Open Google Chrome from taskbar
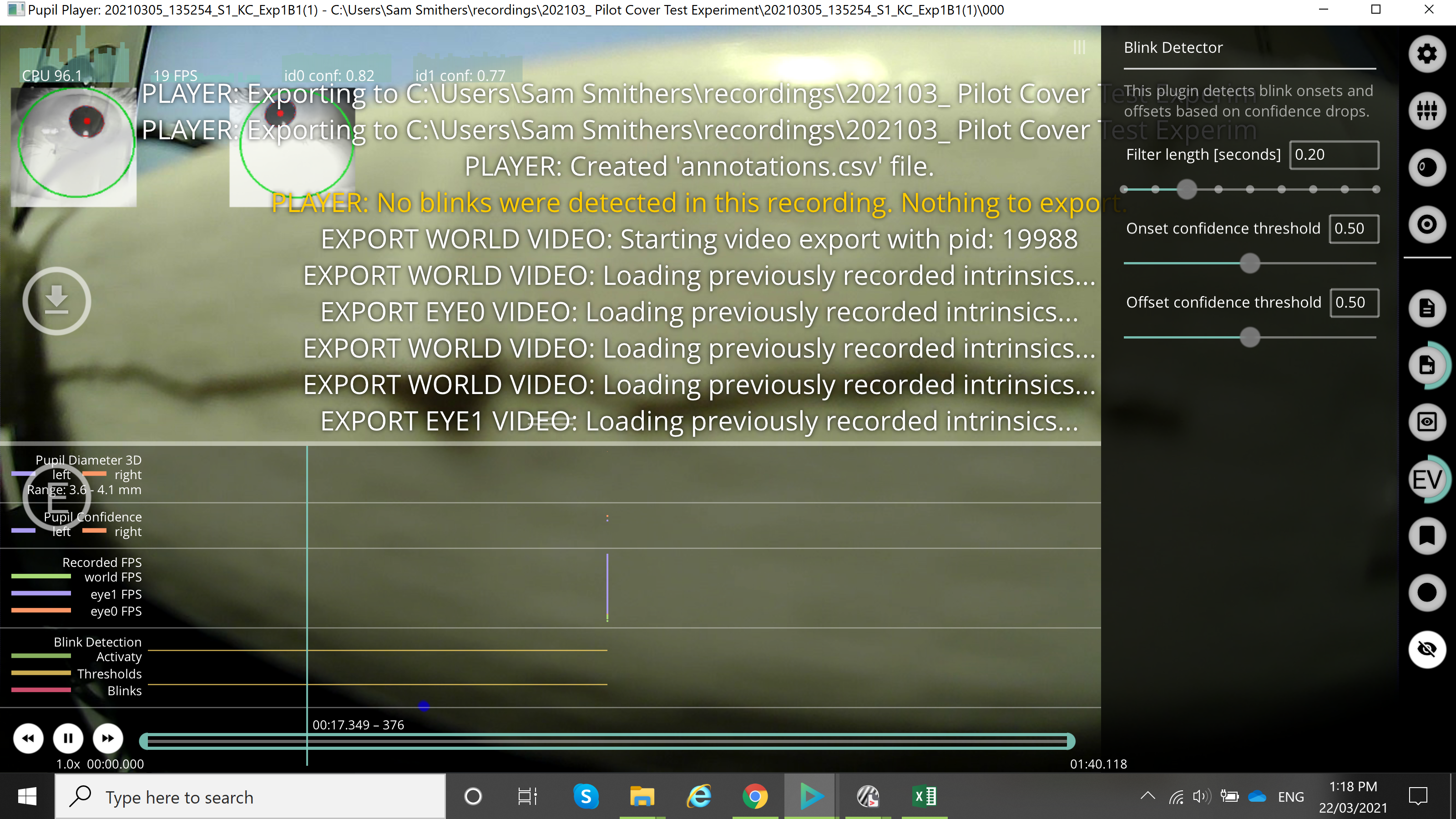The height and width of the screenshot is (819, 1456). (755, 797)
